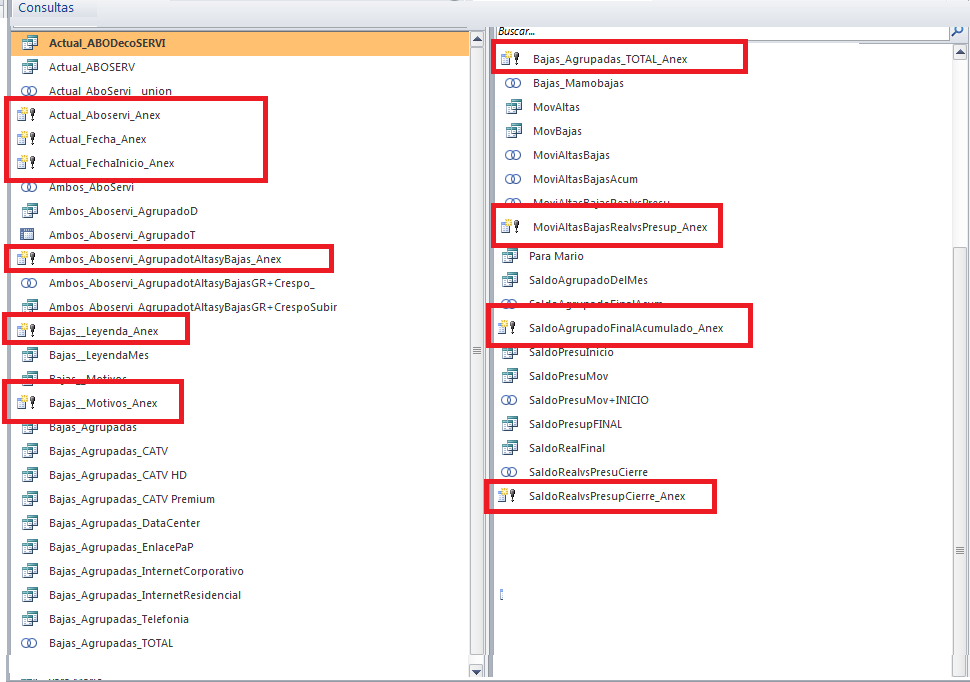Click the Bajas_Agrupadas_TOTAL union query icon
Viewport: 970px width, 682px height.
click(29, 643)
